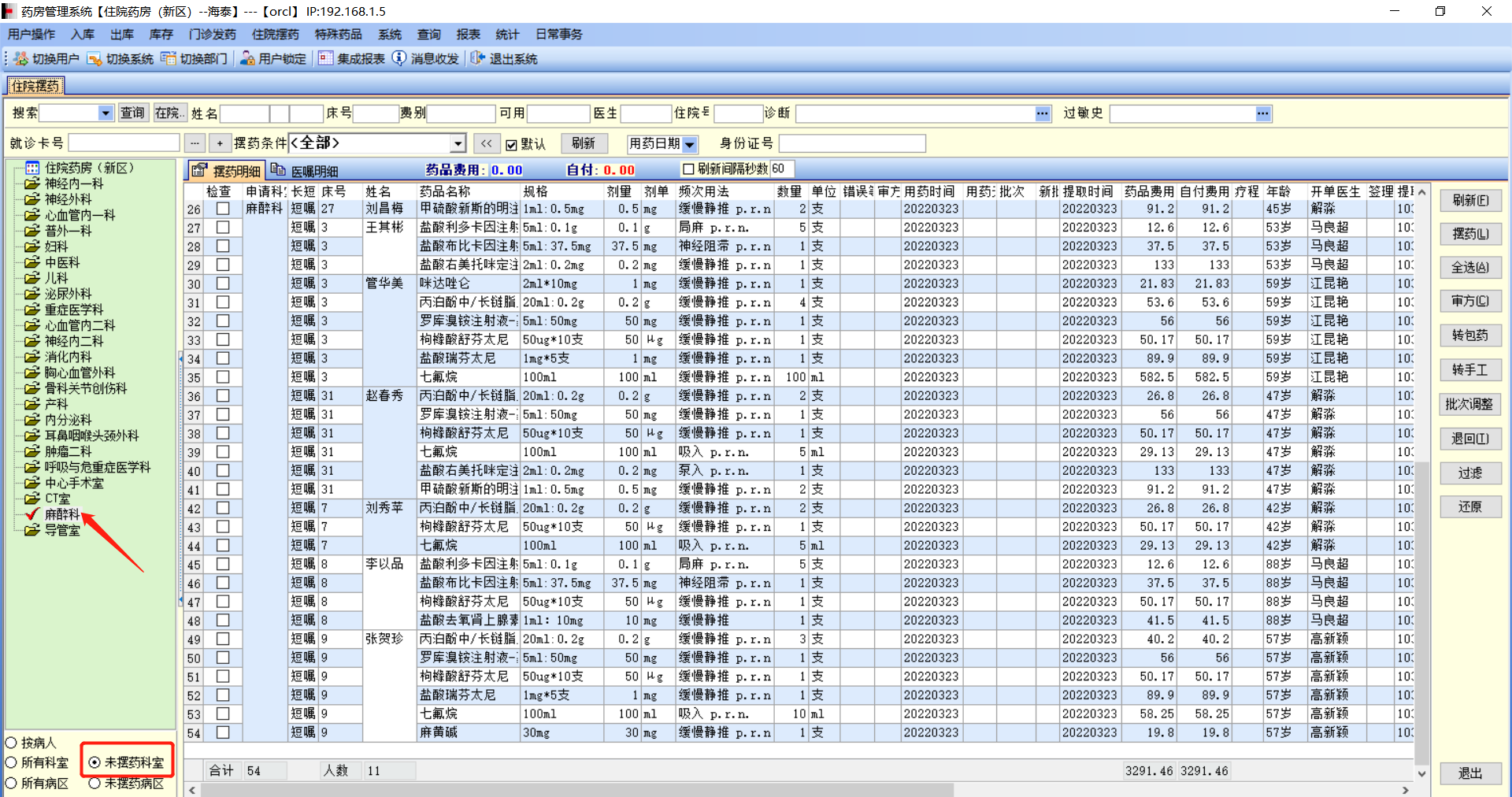Click the 切换部门 toolbar icon
The width and height of the screenshot is (1512, 797).
coord(169,59)
